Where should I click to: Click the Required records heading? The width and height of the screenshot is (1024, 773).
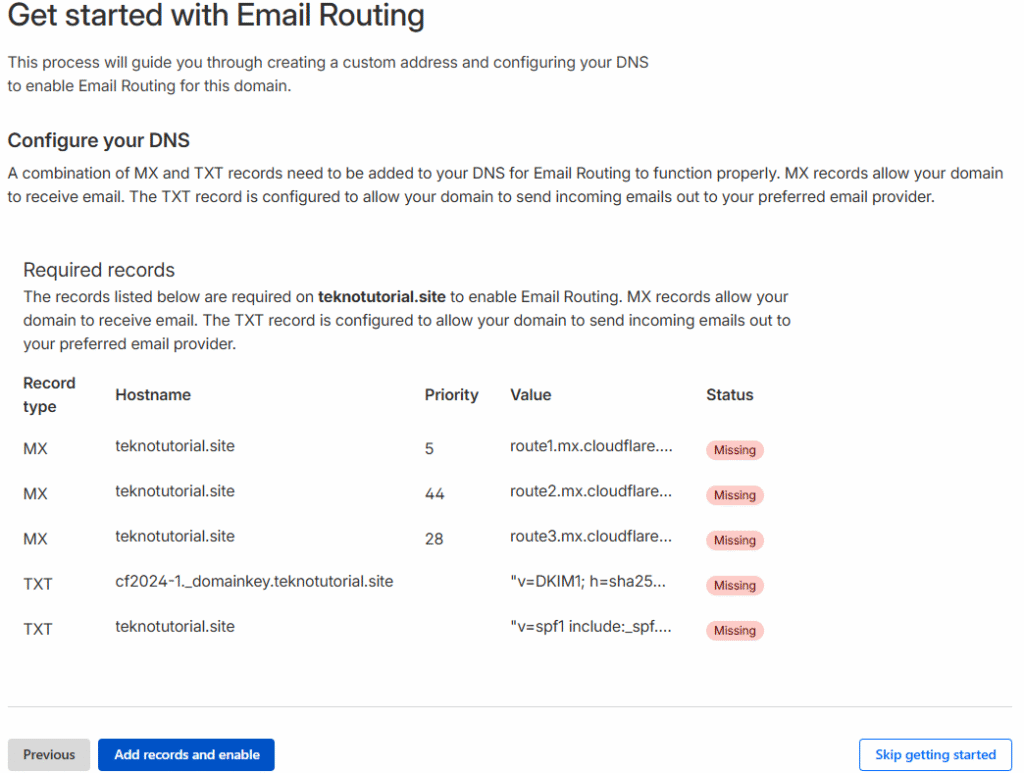[x=99, y=270]
